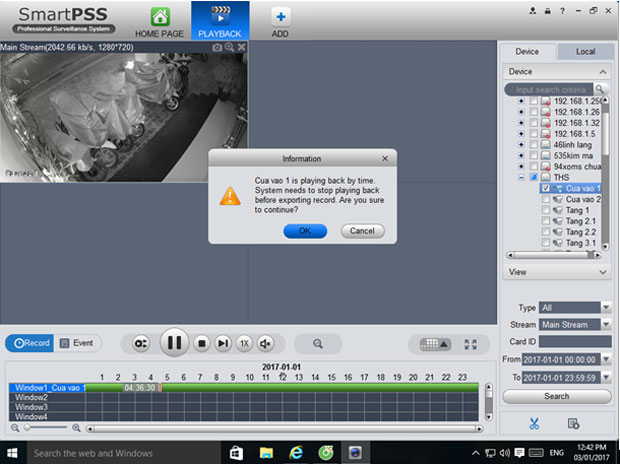Uncheck the Cua vao 1 camera
This screenshot has width=620, height=464.
[545, 188]
